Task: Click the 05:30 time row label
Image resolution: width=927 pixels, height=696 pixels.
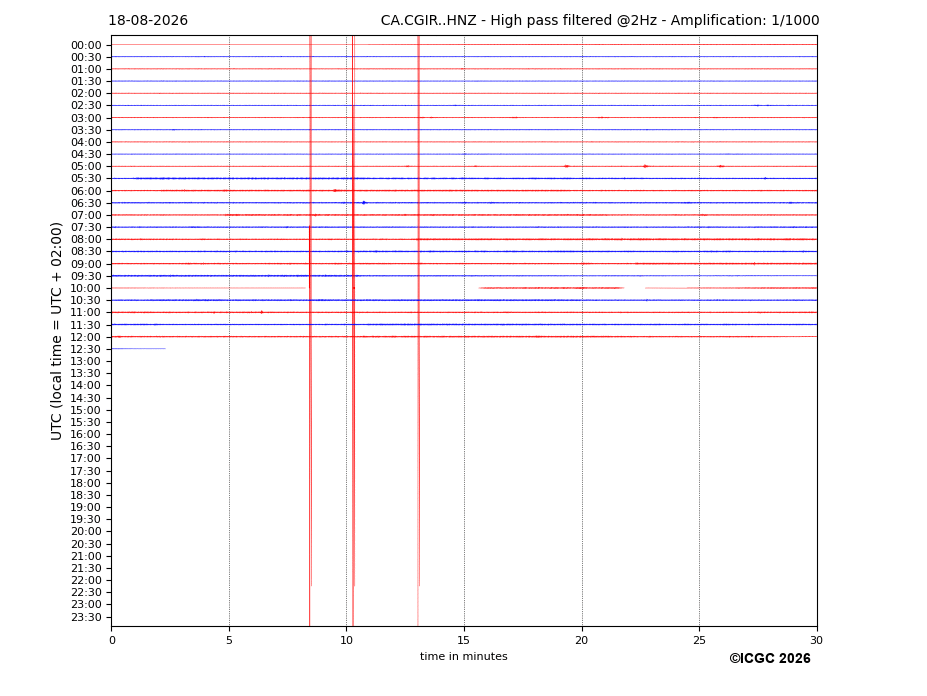Action: coord(86,179)
